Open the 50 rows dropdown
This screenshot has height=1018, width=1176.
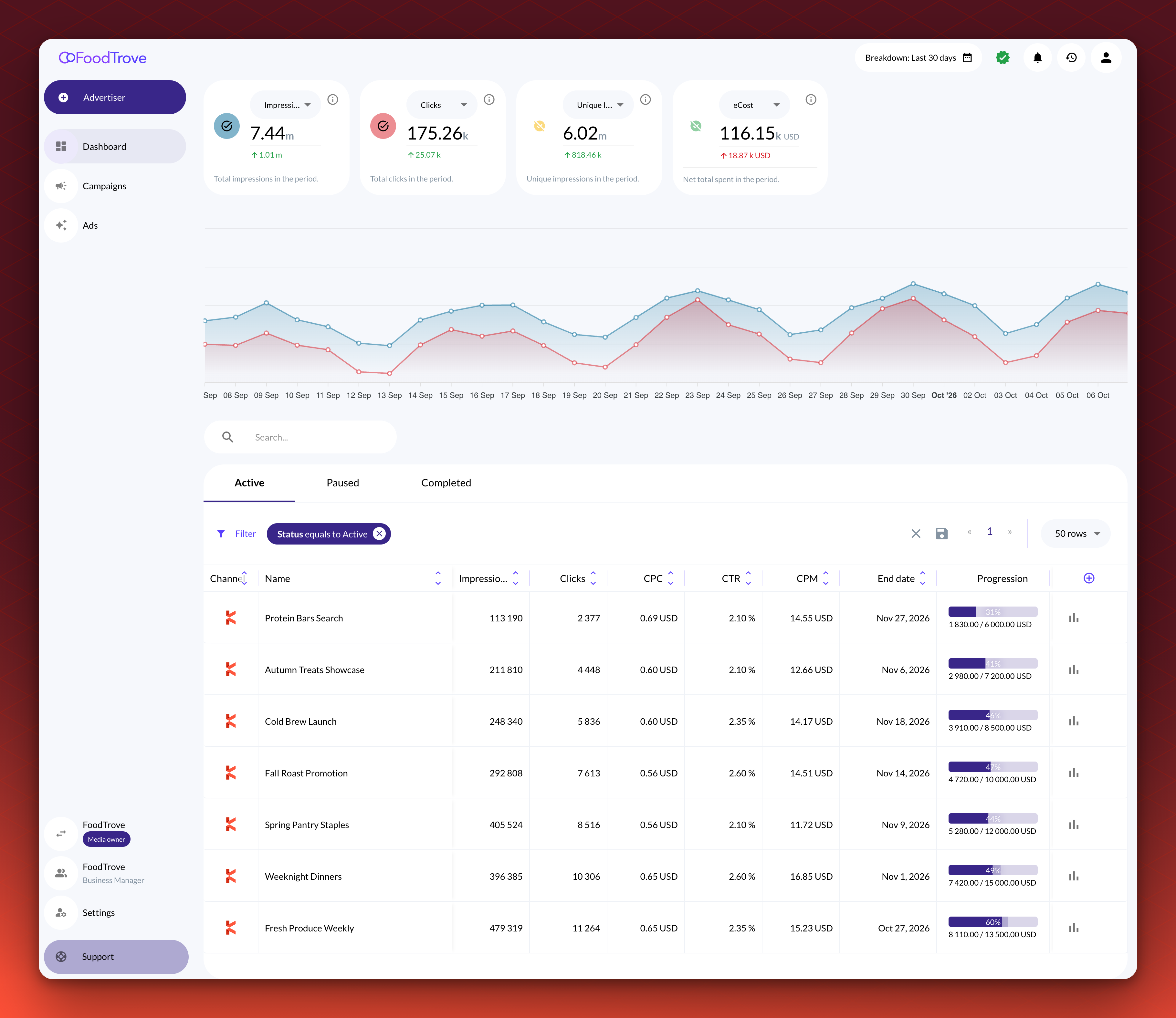[1076, 534]
